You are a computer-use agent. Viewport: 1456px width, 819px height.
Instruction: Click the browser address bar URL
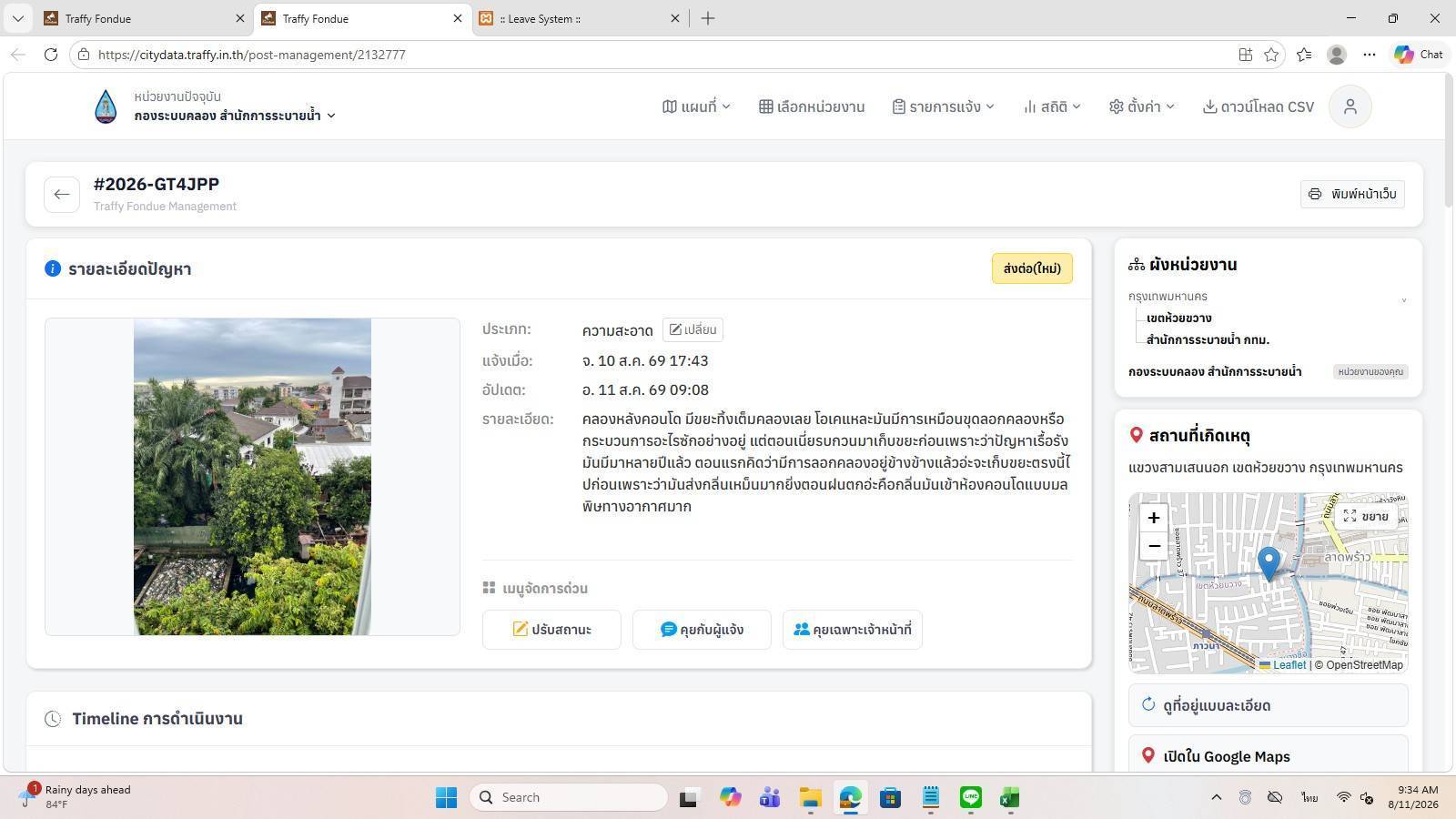pos(252,55)
